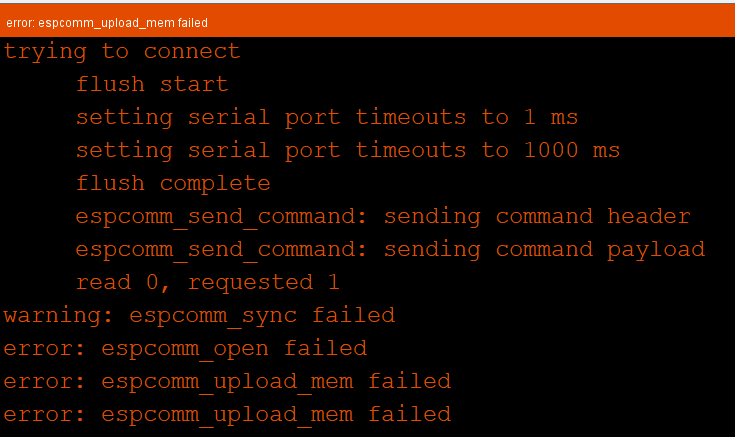Click the first 'espcomm_upload_mem failed' console line
Screen dimensions: 735x438
[x=227, y=381]
